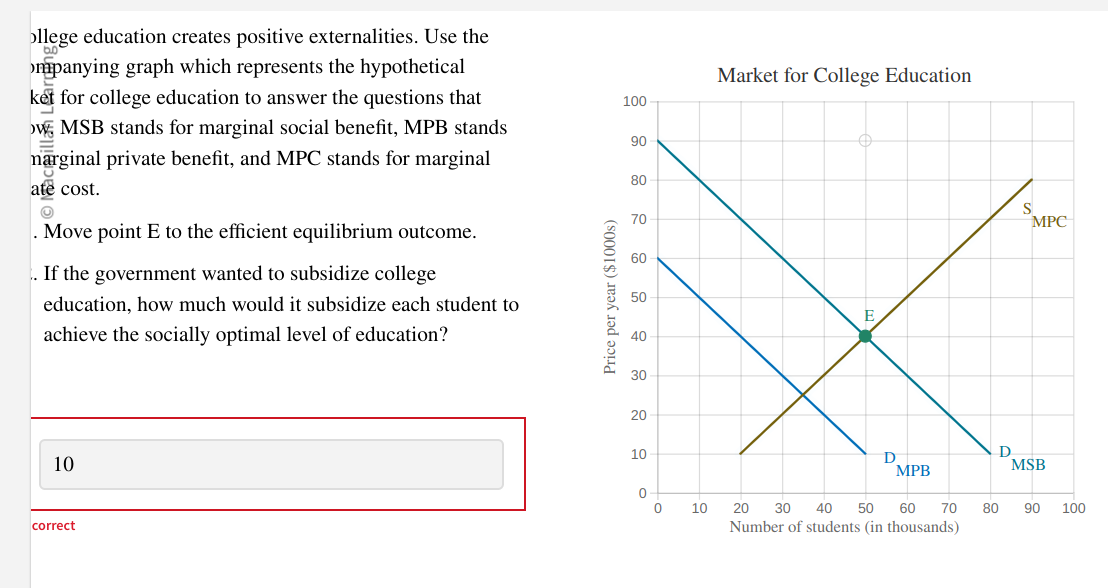Click the faint target circle above point E

864,140
